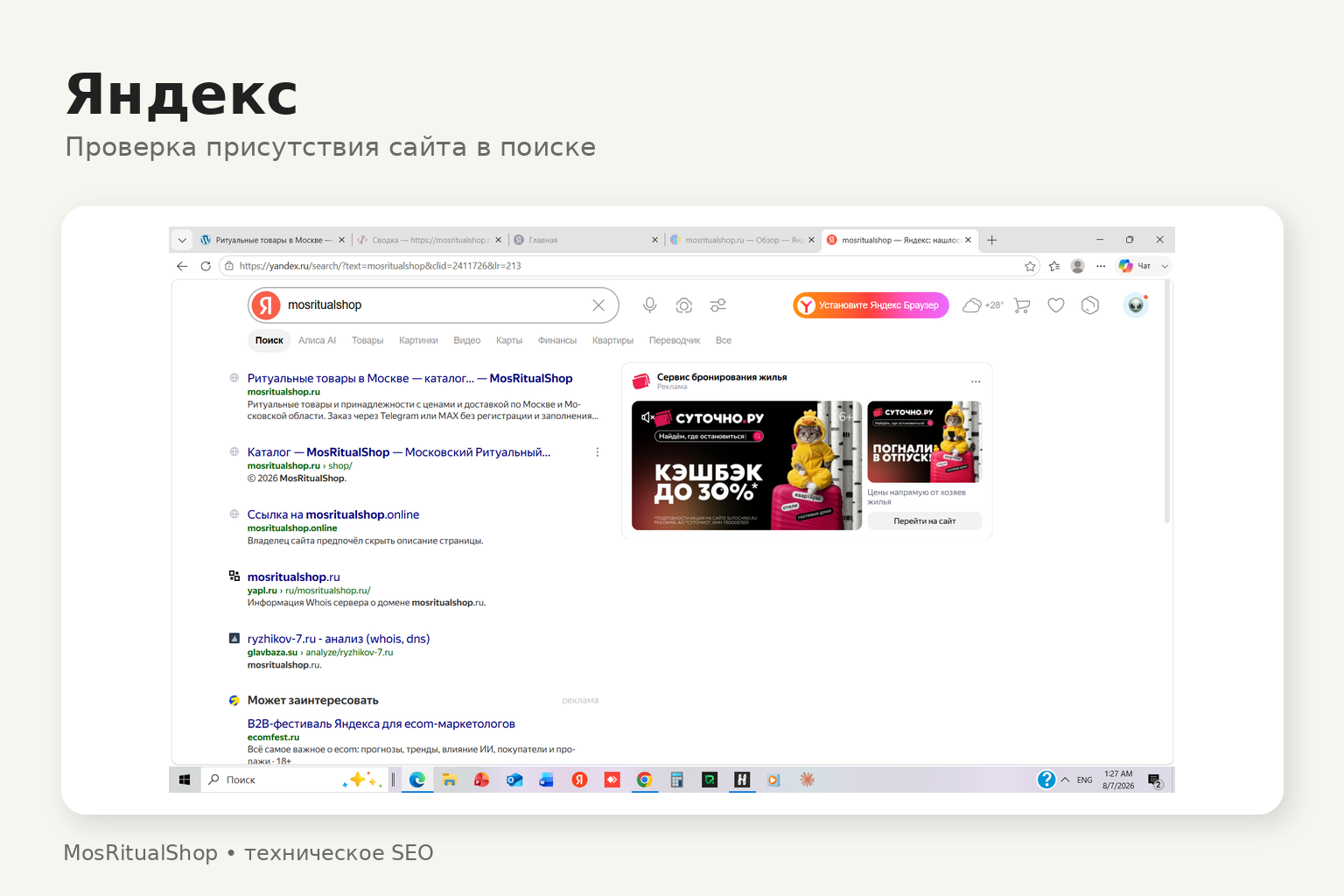Open the Copilot chat button labeled Чат
The width and height of the screenshot is (1344, 896).
(1135, 266)
